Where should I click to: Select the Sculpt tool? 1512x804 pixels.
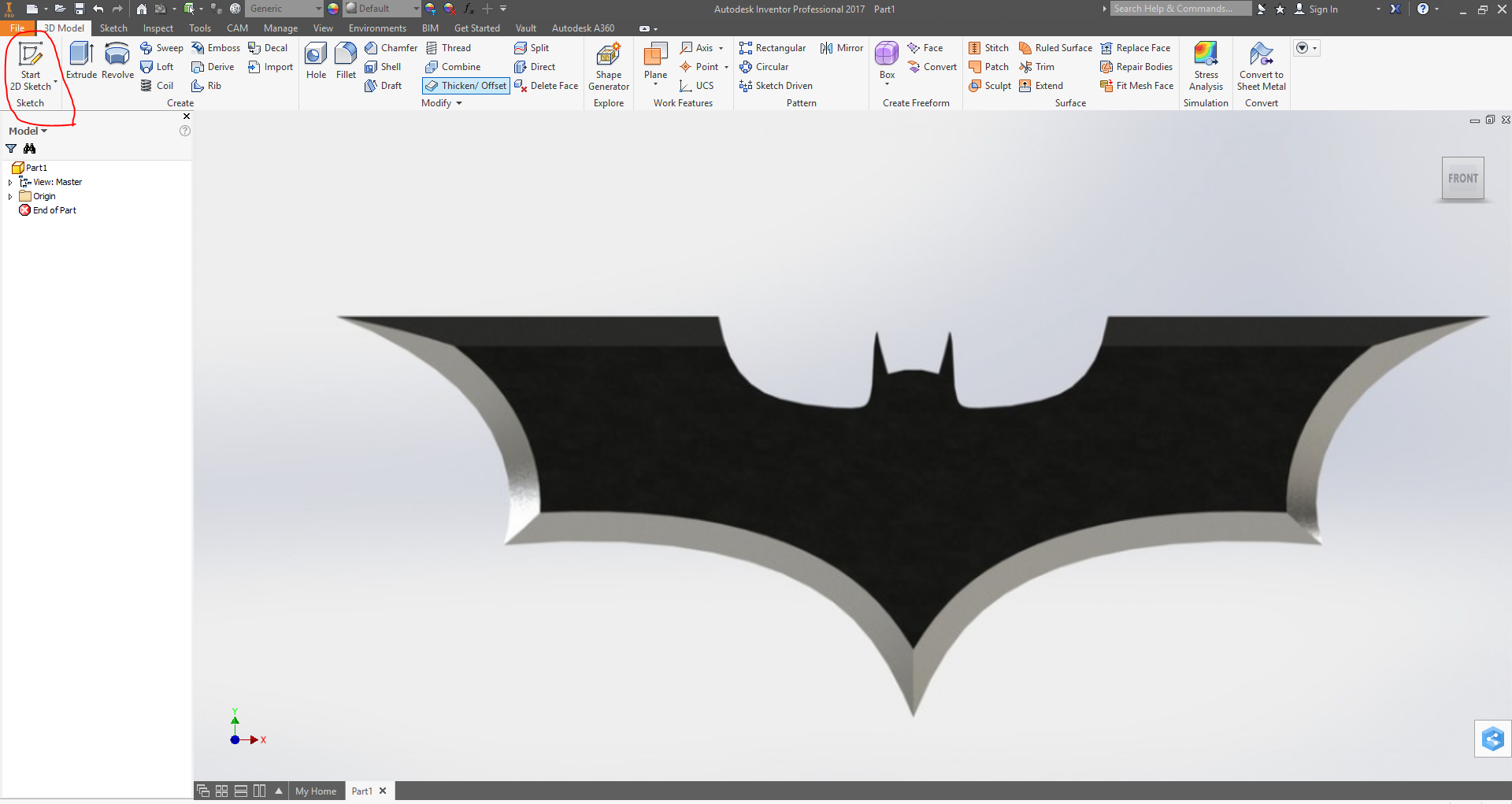click(x=990, y=86)
